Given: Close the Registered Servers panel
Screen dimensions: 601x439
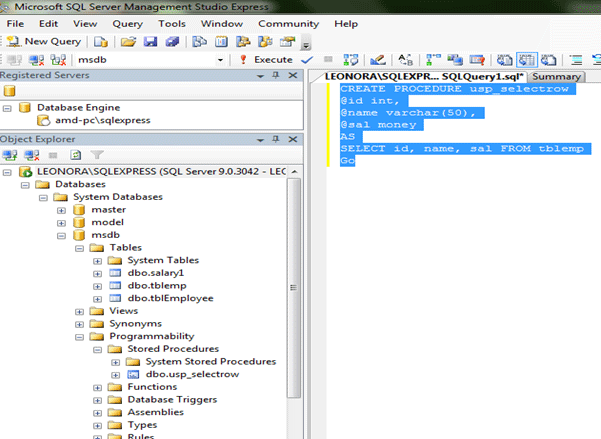Looking at the screenshot, I should 293,75.
